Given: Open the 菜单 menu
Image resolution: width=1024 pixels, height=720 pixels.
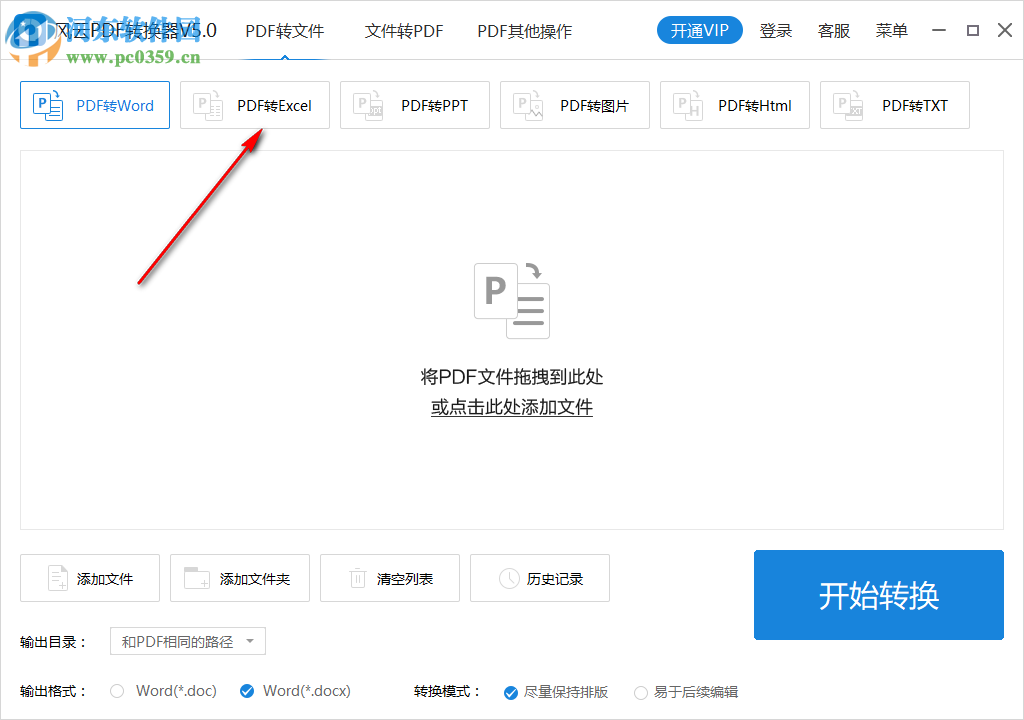Looking at the screenshot, I should click(890, 30).
